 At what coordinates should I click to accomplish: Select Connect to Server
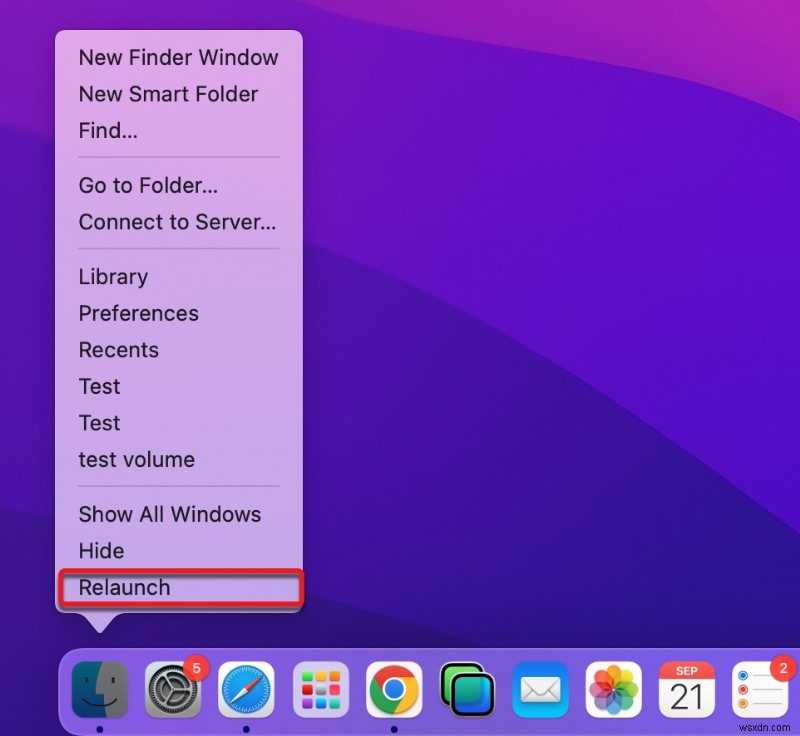(x=176, y=222)
